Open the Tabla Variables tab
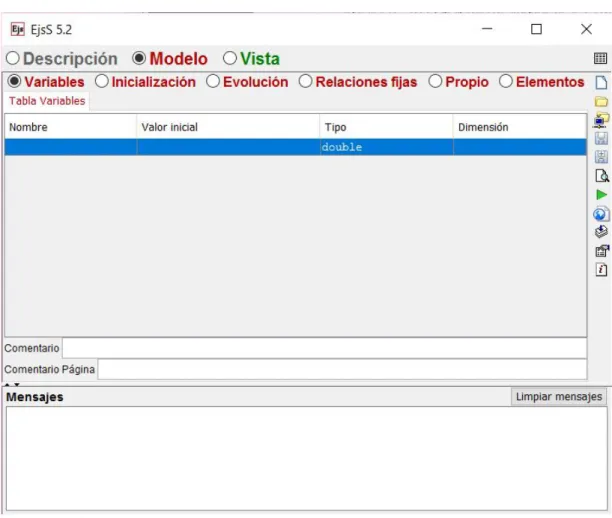 [47, 101]
